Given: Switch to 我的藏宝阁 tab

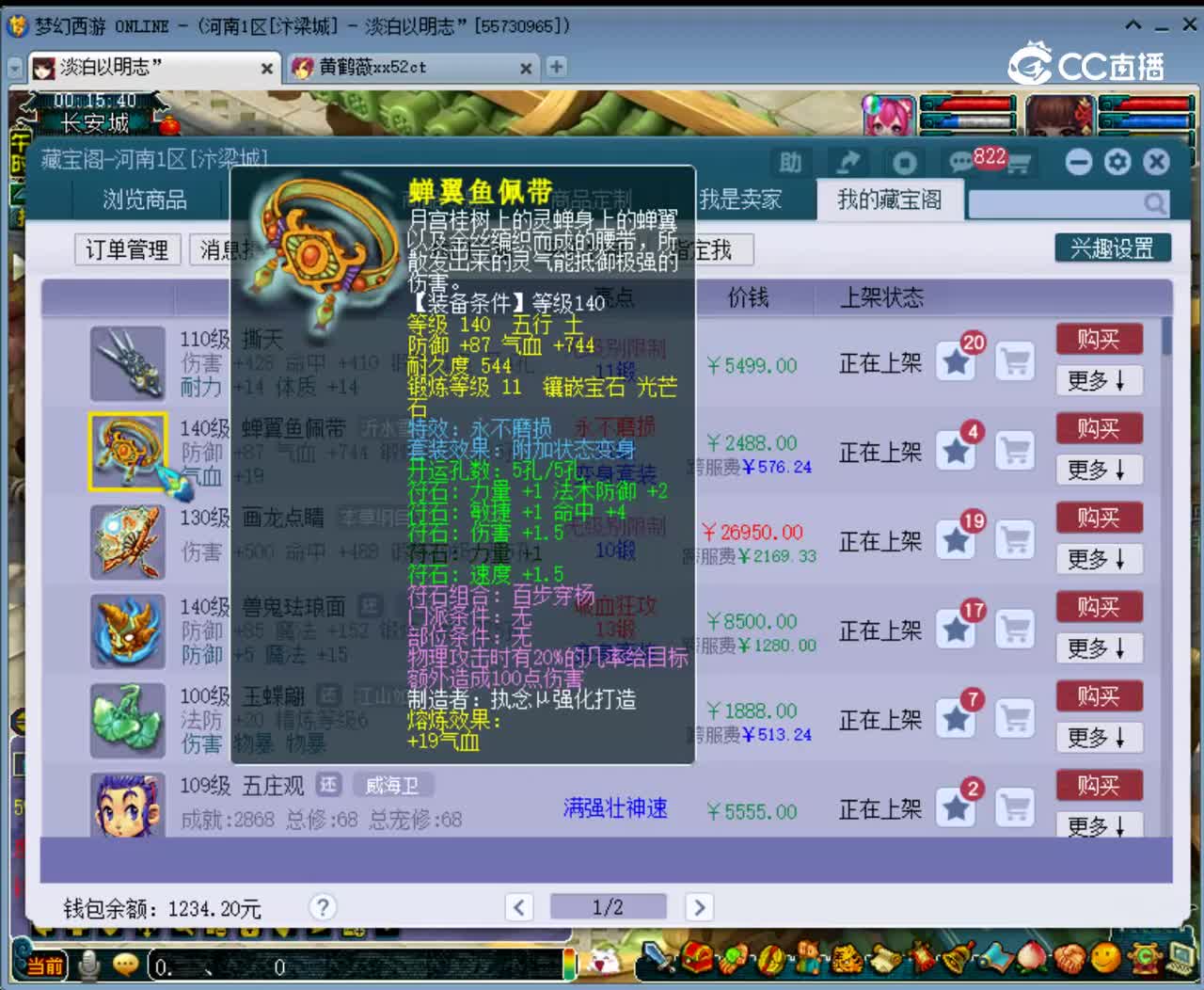Looking at the screenshot, I should pyautogui.click(x=889, y=200).
